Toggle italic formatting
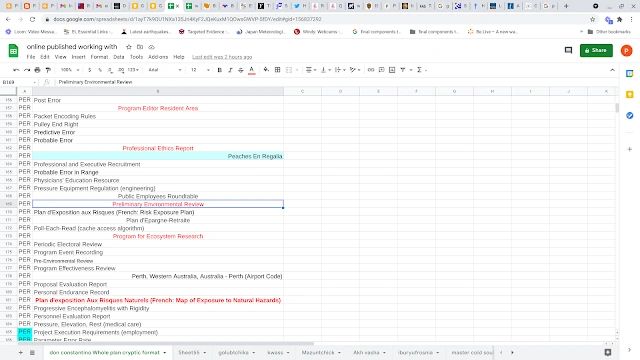This screenshot has width=640, height=360. pos(230,70)
